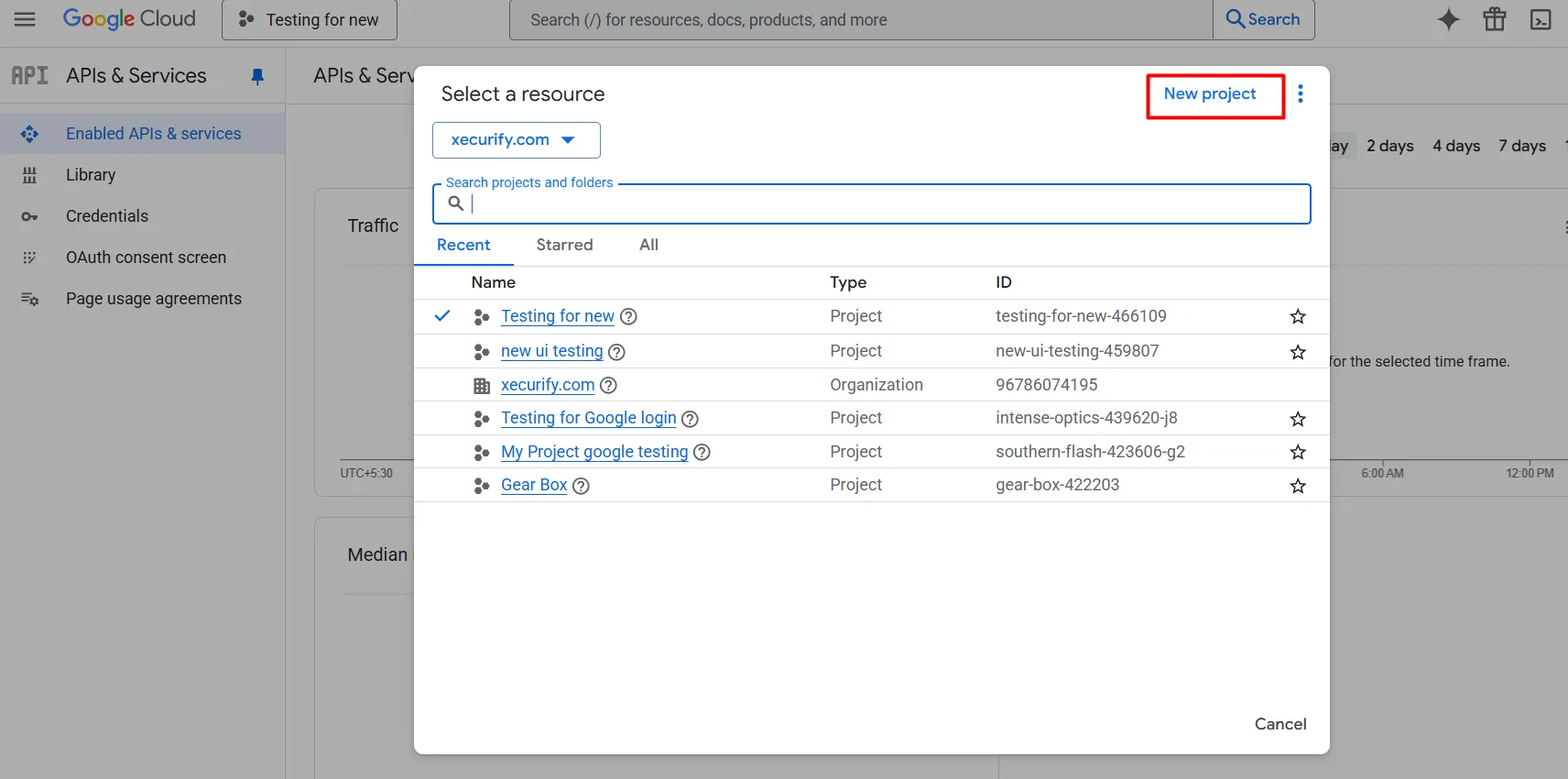This screenshot has width=1568, height=779.
Task: Select the 4 days time range
Action: (x=1456, y=146)
